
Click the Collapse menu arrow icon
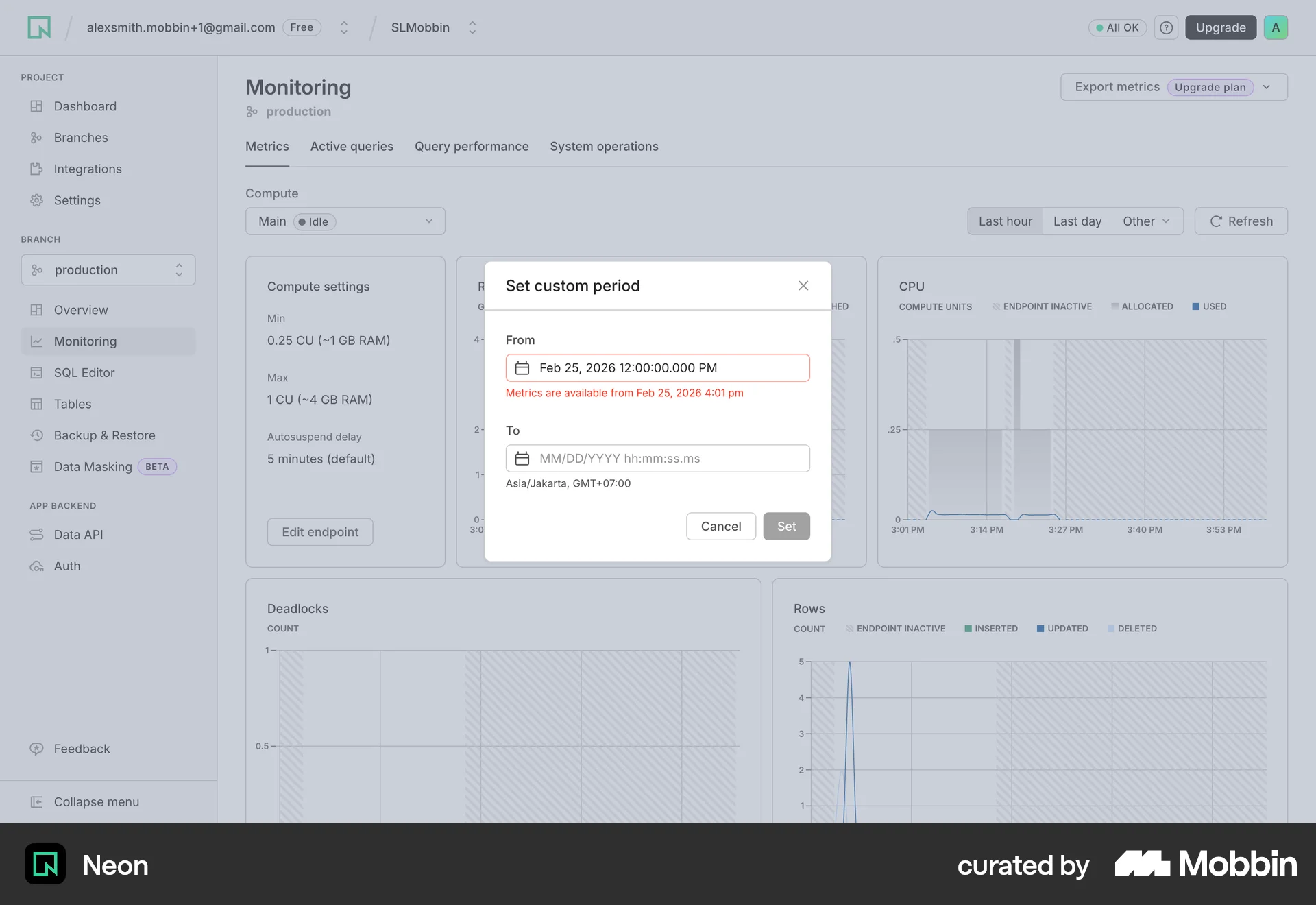click(x=36, y=802)
